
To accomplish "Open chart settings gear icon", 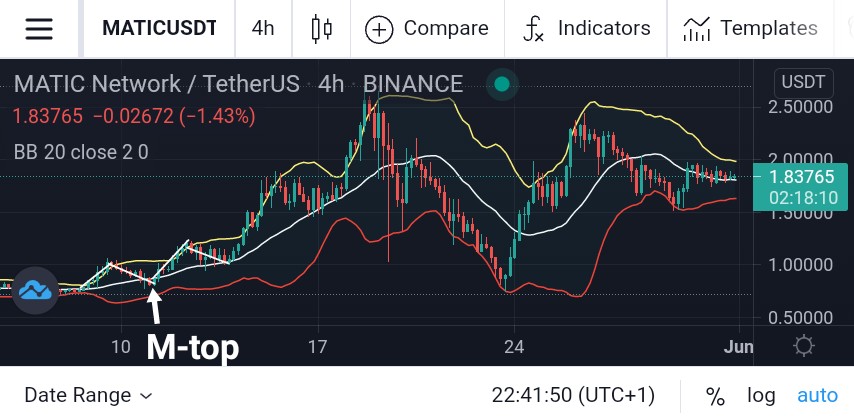I will click(804, 346).
